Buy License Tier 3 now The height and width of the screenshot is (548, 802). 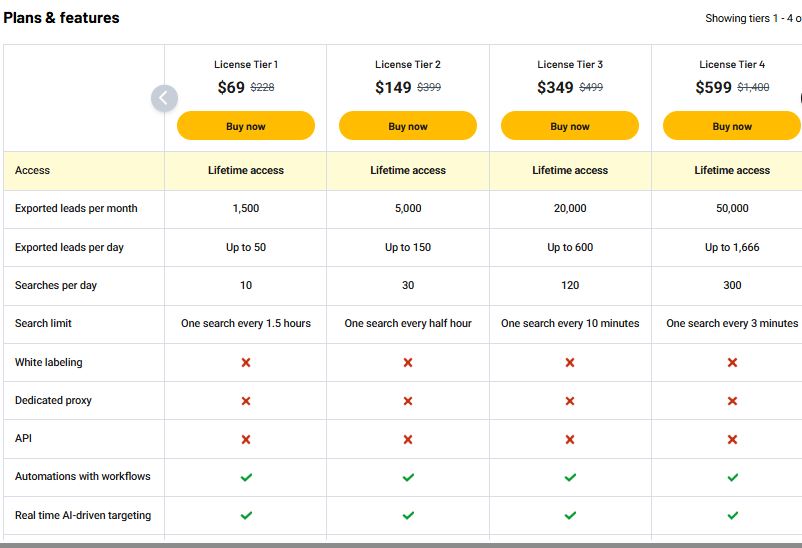pos(570,126)
